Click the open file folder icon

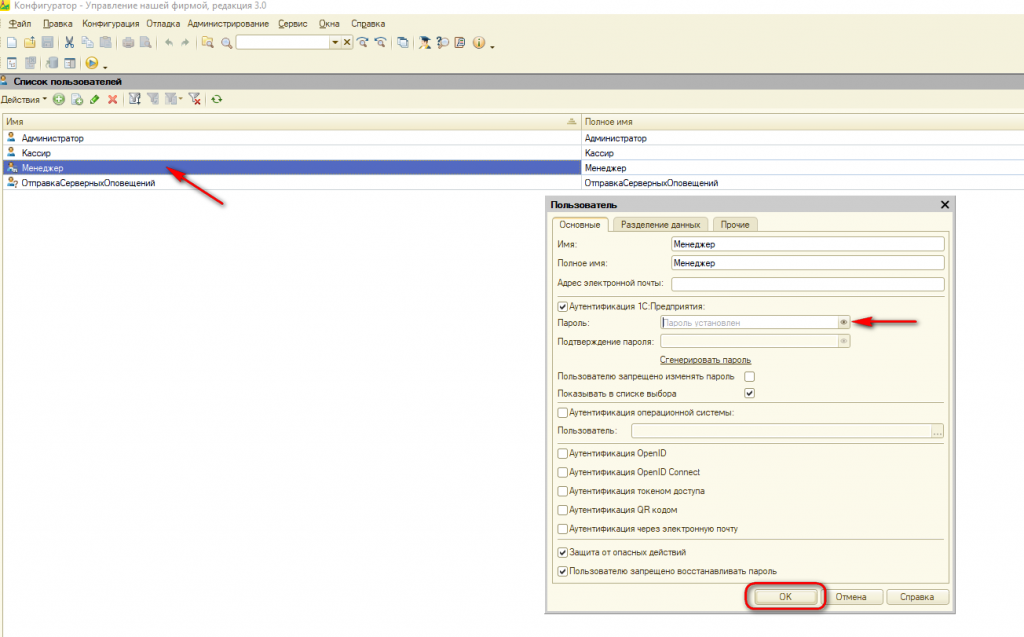[x=29, y=42]
